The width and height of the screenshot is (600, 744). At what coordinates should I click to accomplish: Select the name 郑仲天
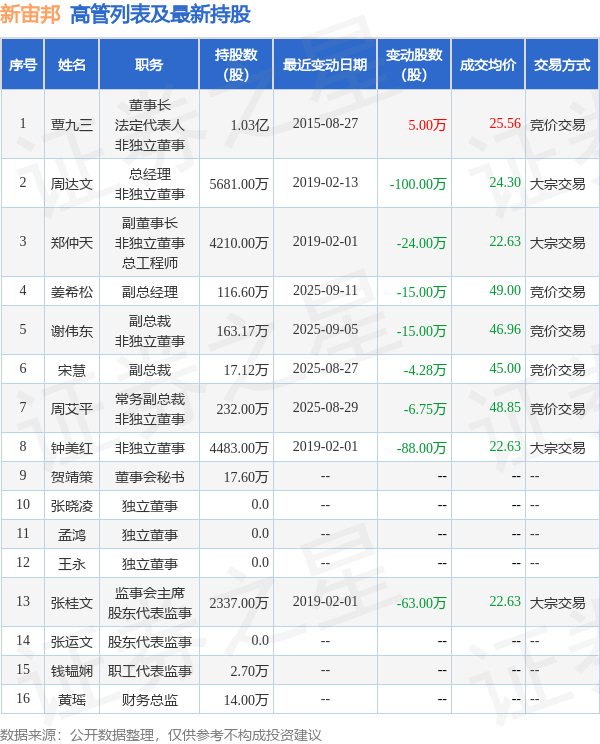[72, 243]
